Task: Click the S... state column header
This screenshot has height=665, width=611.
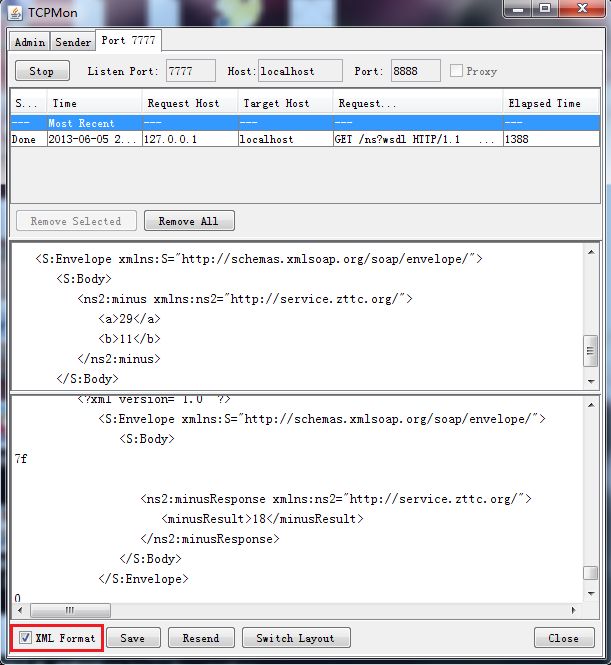Action: pos(29,103)
